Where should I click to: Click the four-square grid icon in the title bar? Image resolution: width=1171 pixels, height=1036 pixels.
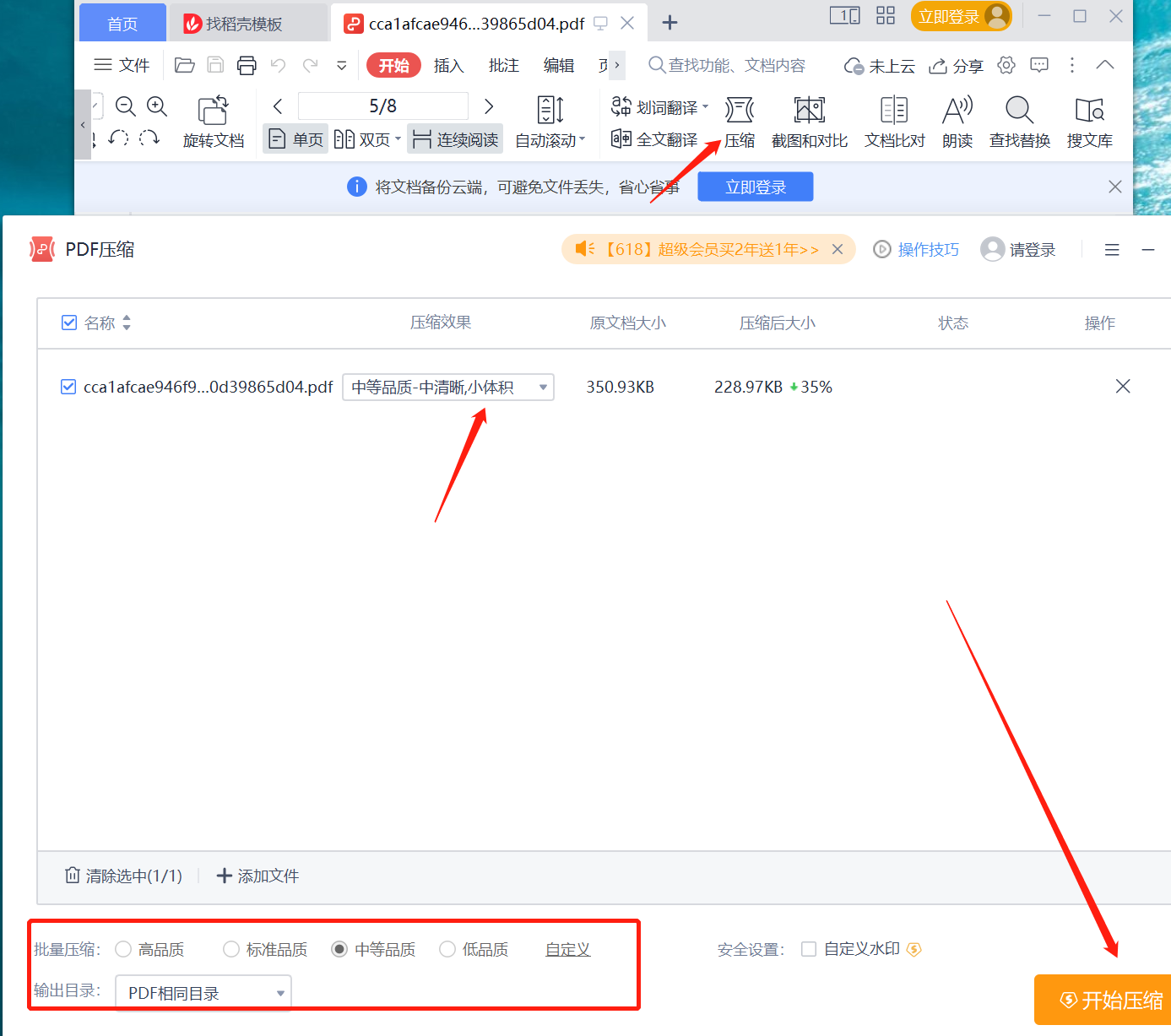886,15
